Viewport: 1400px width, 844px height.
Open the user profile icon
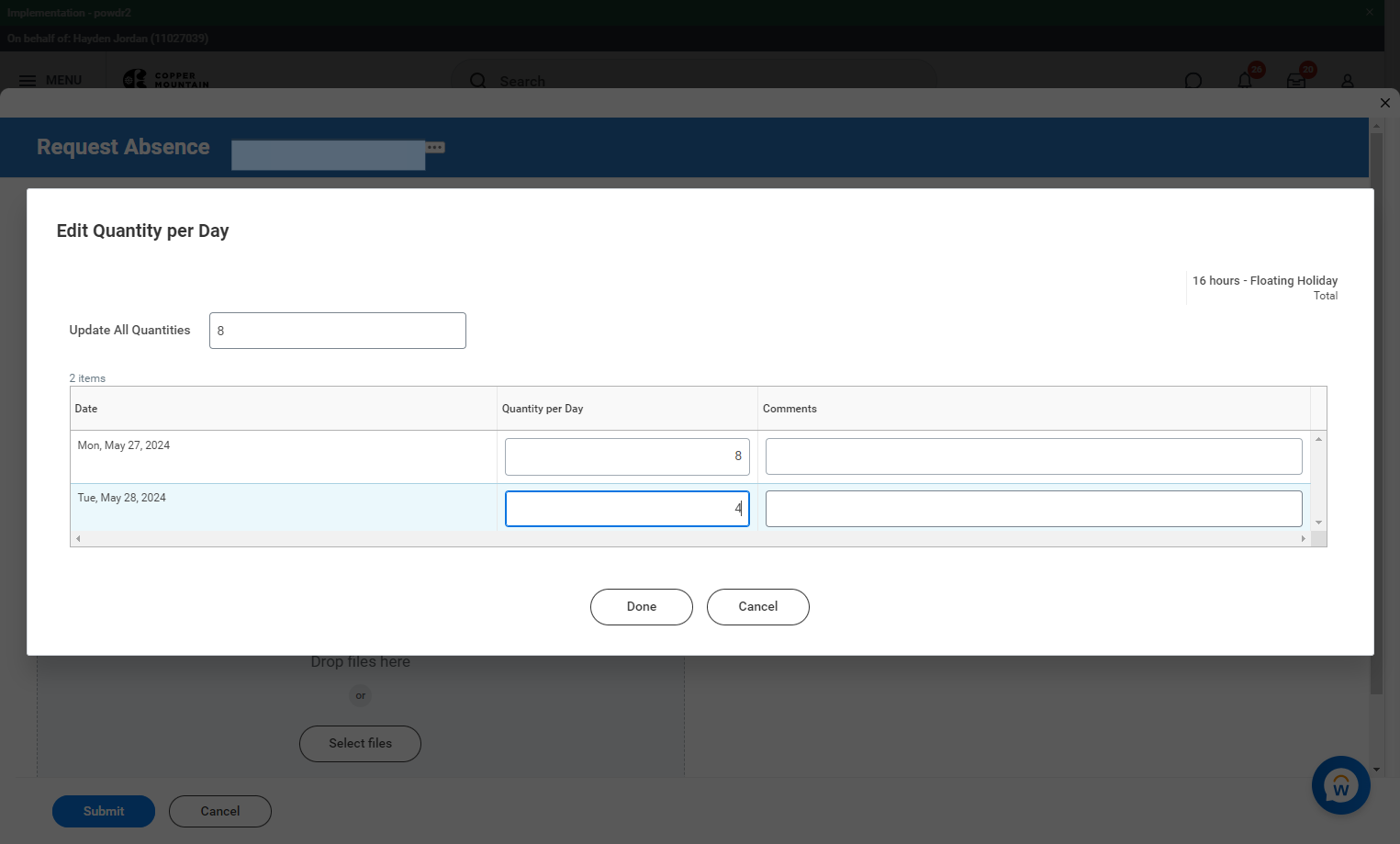[x=1348, y=81]
